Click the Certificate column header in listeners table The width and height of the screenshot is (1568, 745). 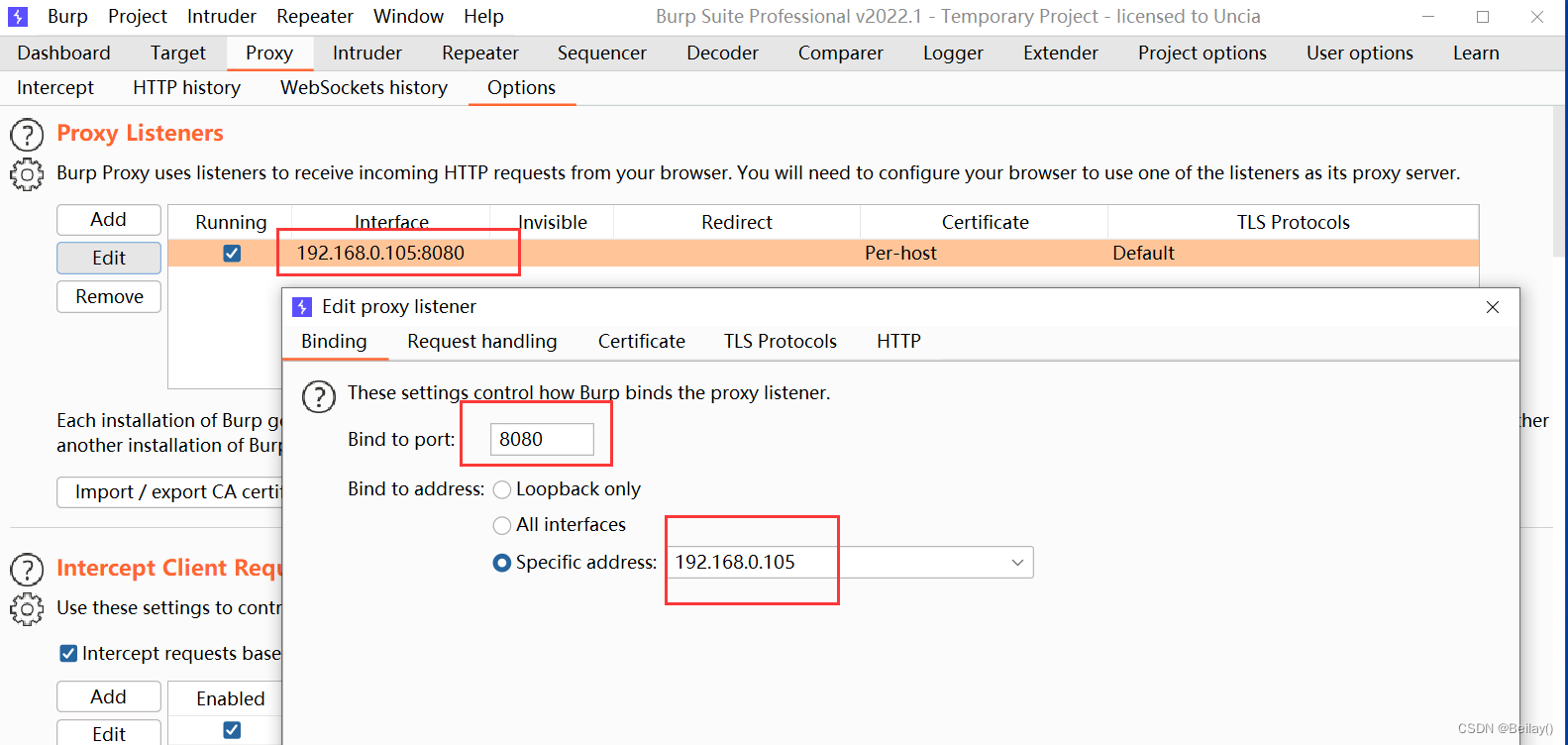(x=985, y=222)
